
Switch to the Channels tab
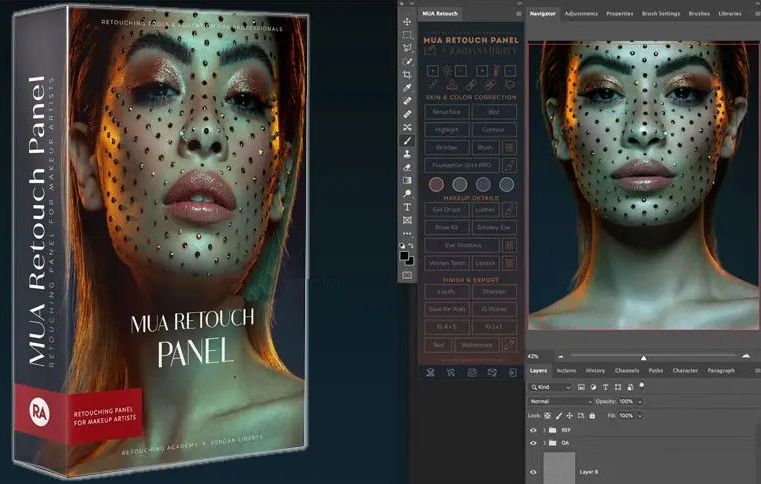click(x=627, y=370)
